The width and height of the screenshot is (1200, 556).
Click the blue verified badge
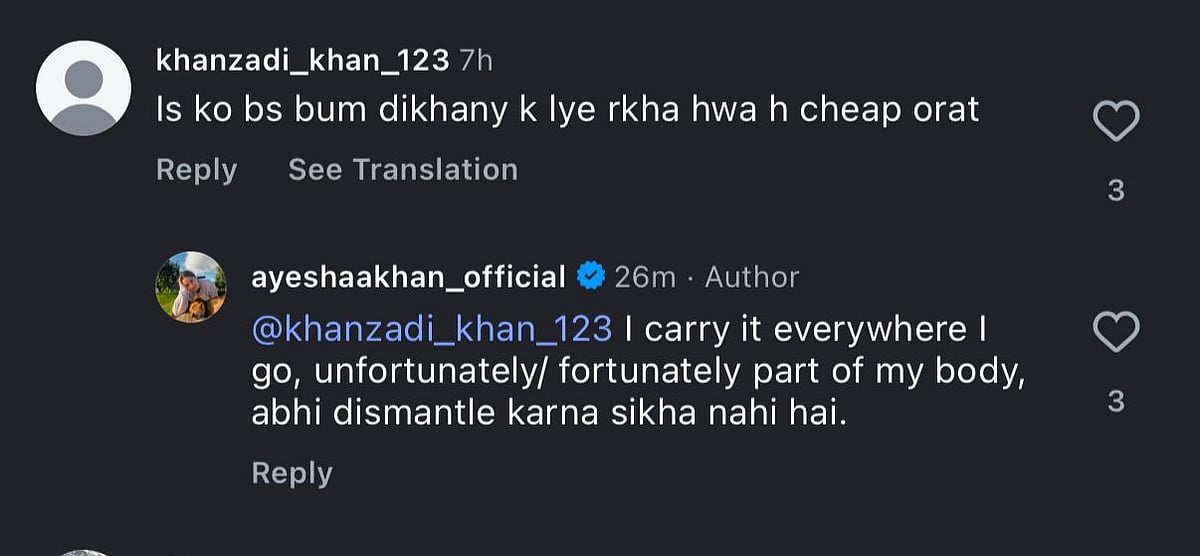591,276
